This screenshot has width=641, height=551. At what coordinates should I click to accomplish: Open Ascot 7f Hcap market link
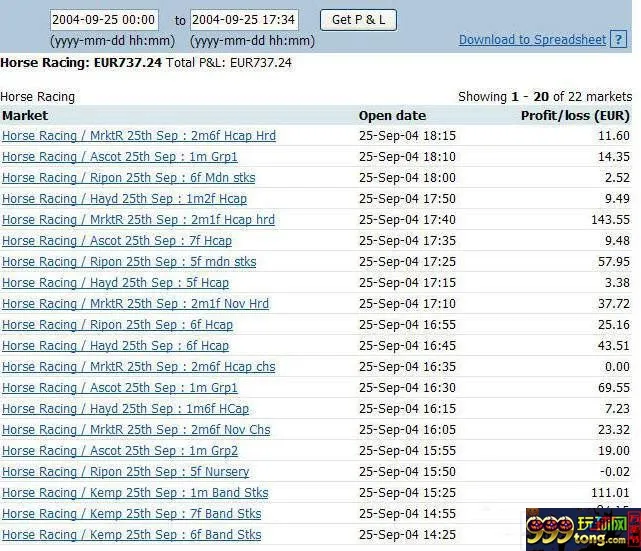pyautogui.click(x=117, y=241)
